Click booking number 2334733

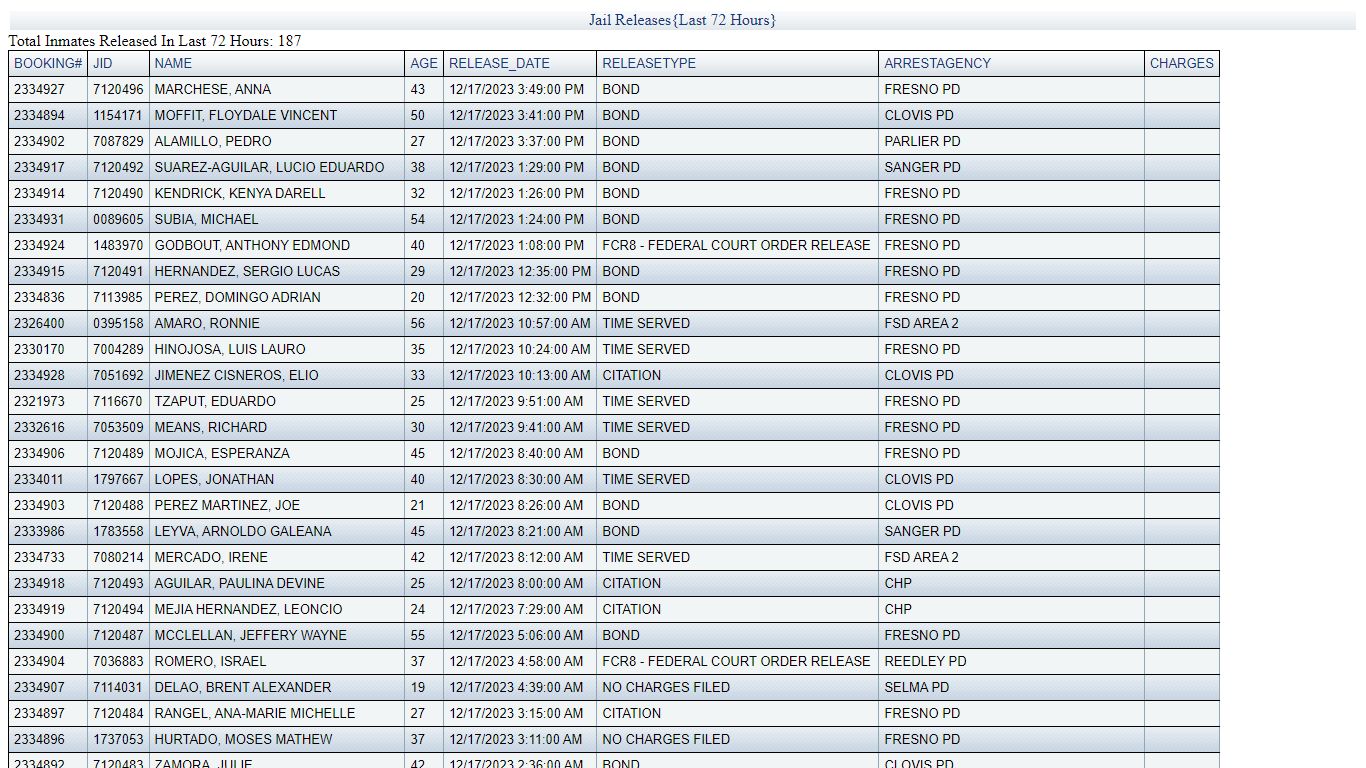(x=39, y=557)
